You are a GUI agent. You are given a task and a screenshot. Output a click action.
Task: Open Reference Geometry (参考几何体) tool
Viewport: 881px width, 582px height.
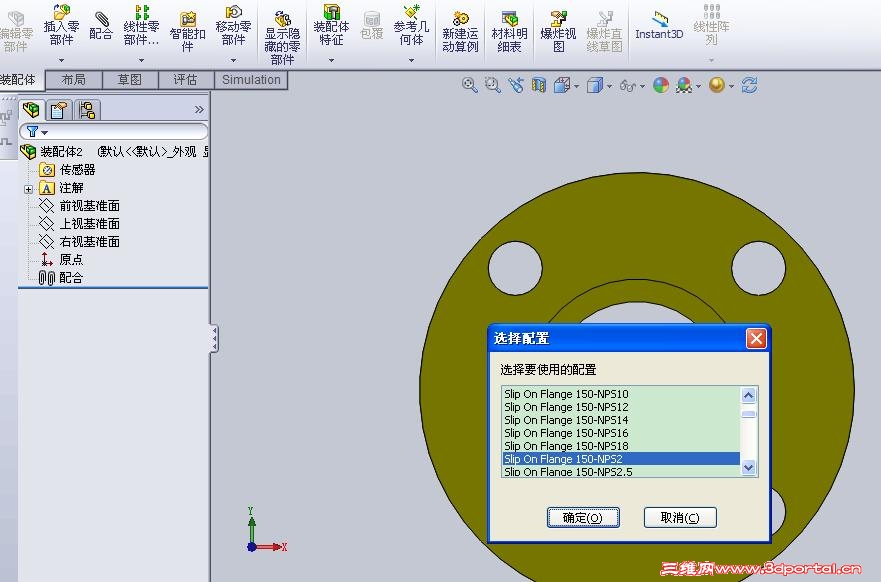coord(411,25)
